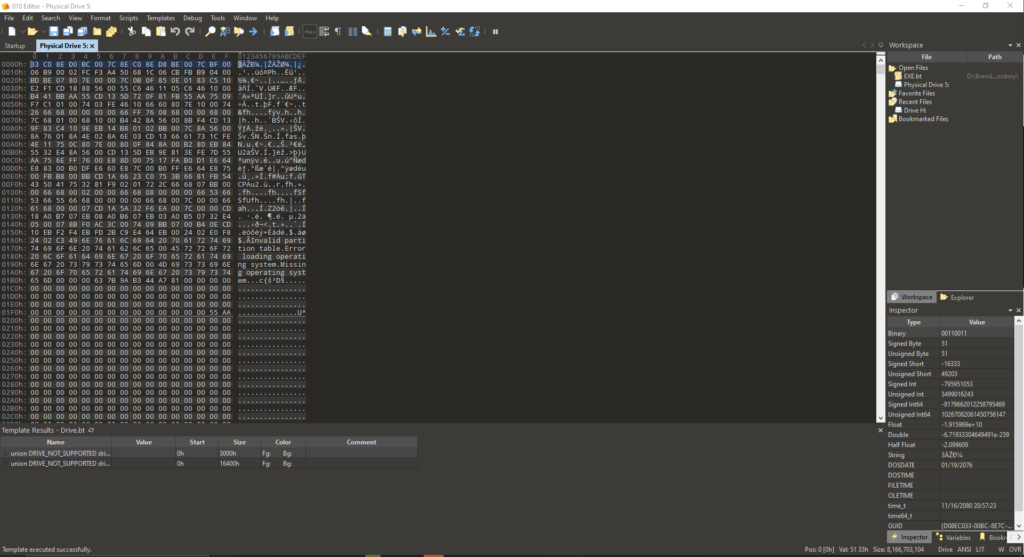This screenshot has width=1024, height=557.
Task: Click the Undo arrow icon
Action: pos(176,32)
